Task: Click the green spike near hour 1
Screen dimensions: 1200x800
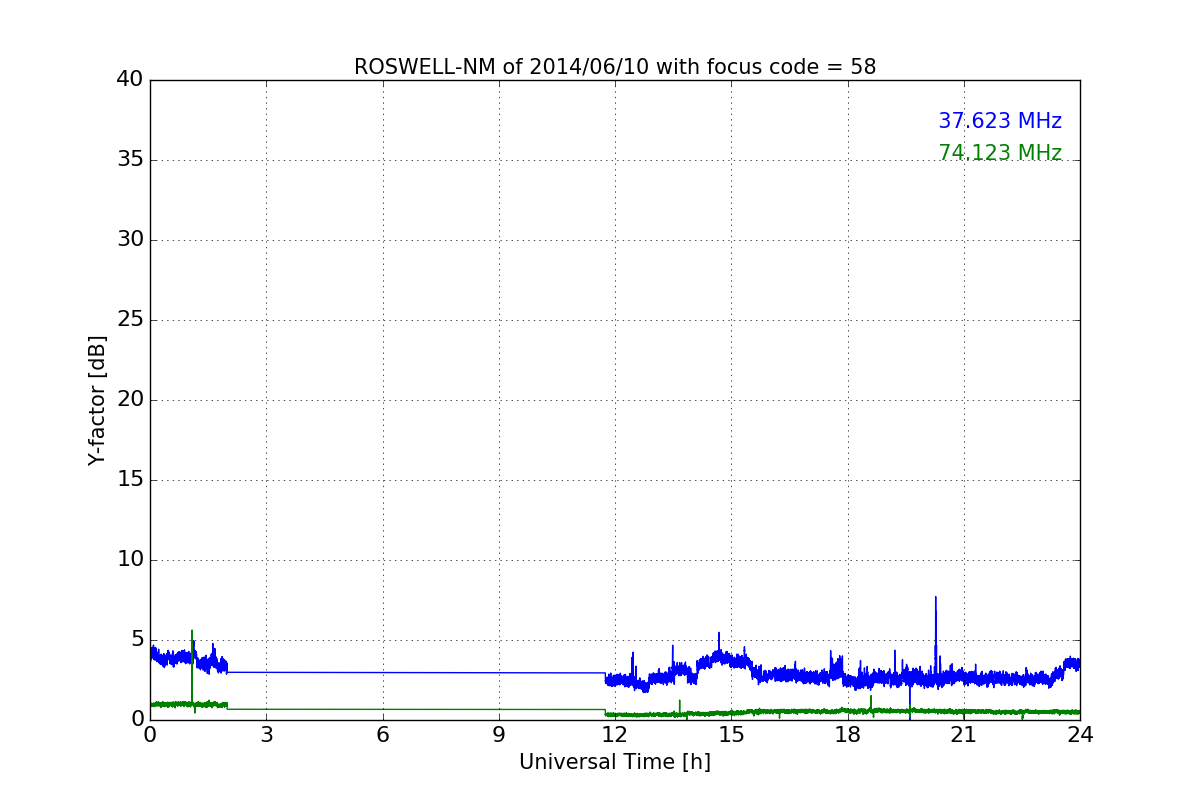Action: (192, 667)
